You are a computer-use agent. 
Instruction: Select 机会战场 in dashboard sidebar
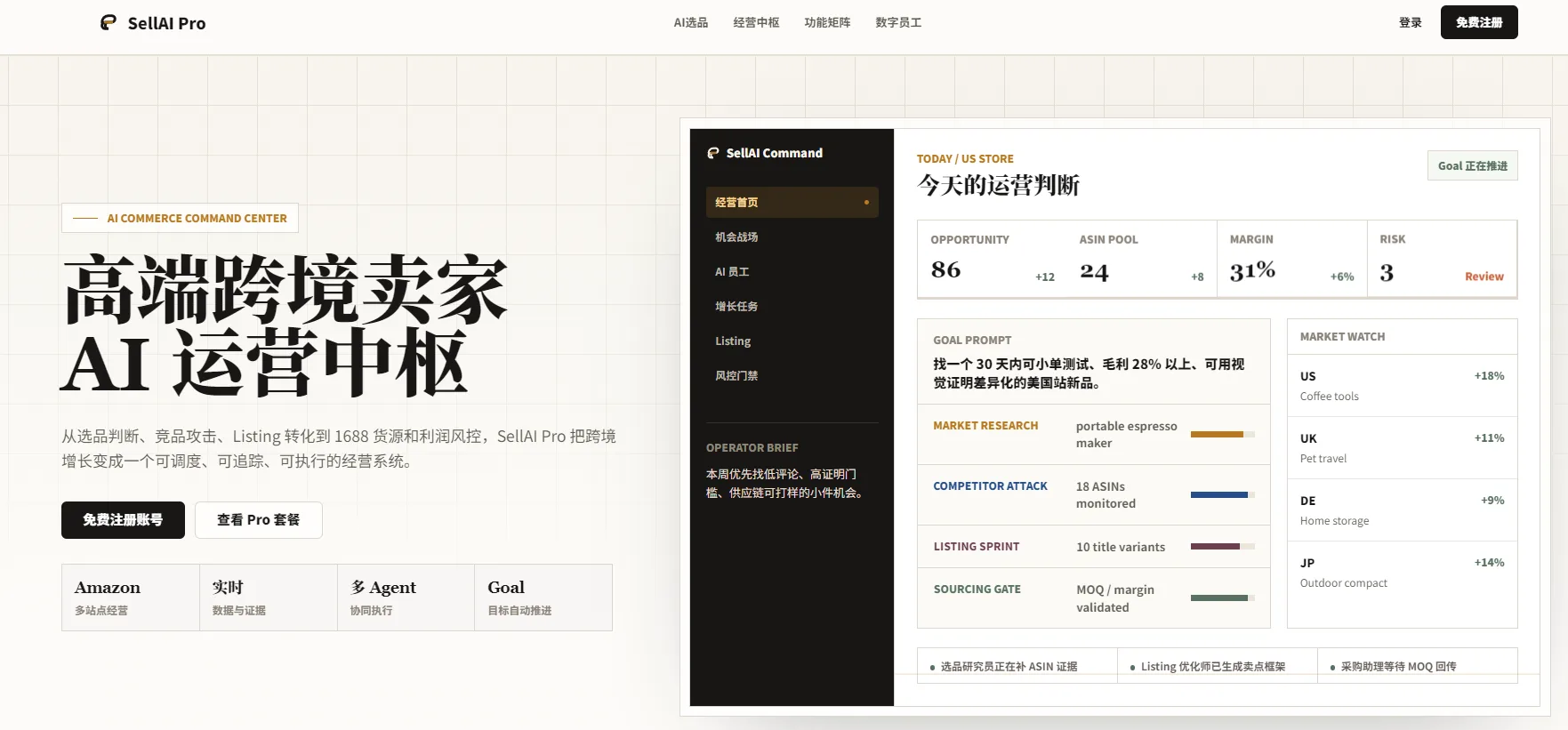792,237
